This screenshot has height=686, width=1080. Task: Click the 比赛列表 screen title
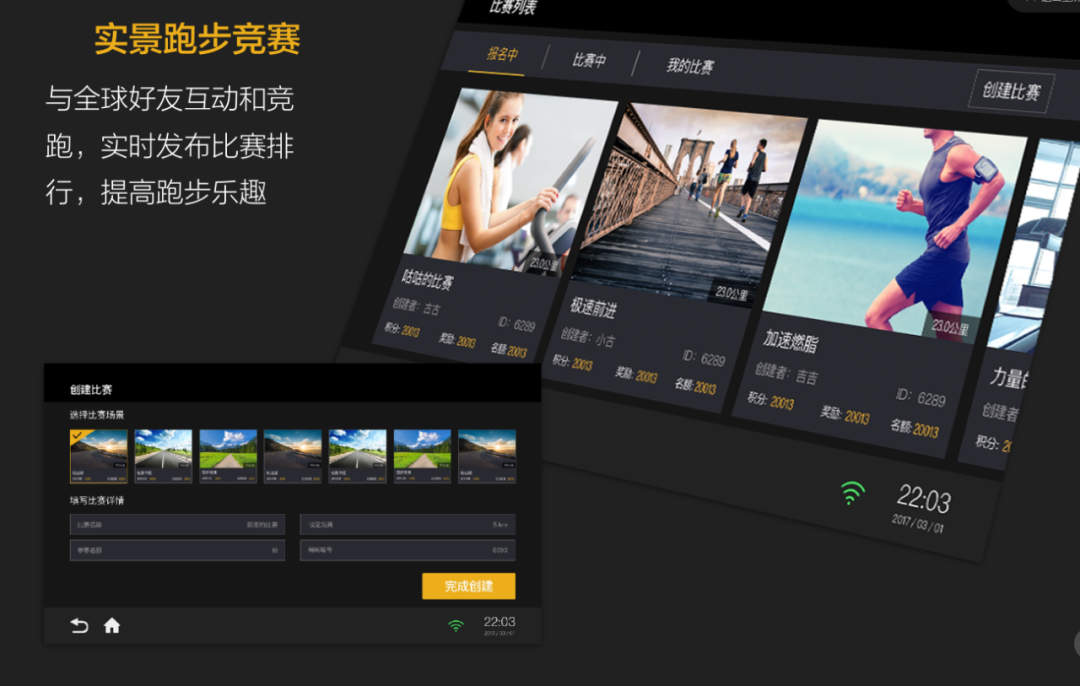513,7
